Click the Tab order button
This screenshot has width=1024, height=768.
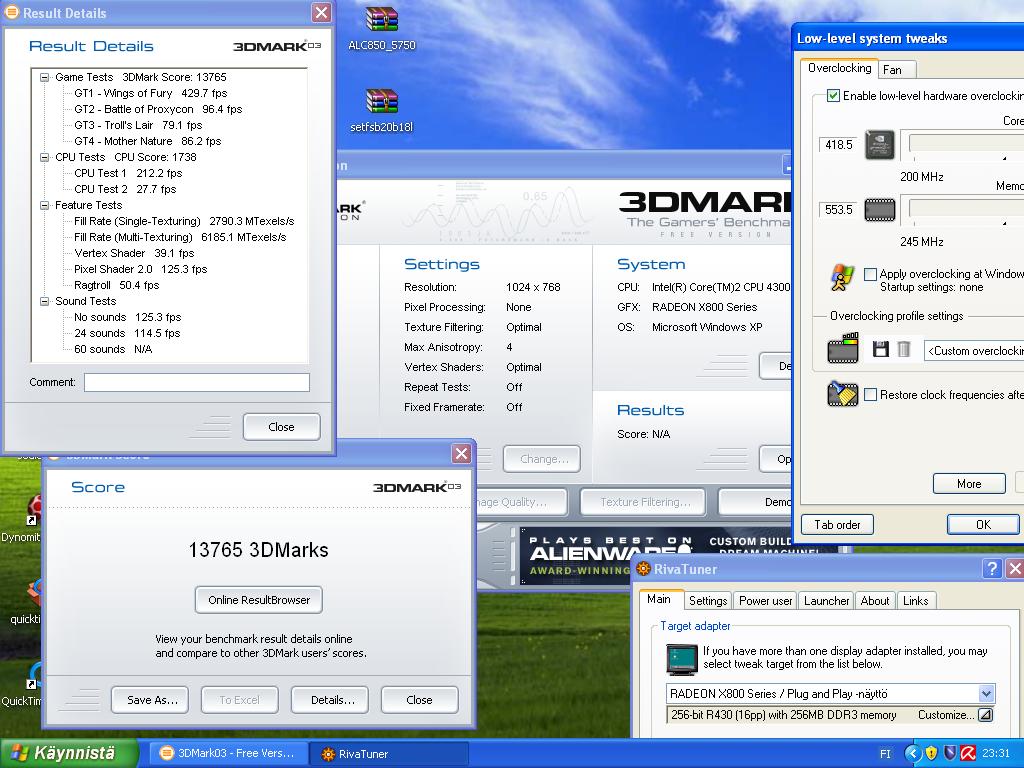(x=837, y=524)
